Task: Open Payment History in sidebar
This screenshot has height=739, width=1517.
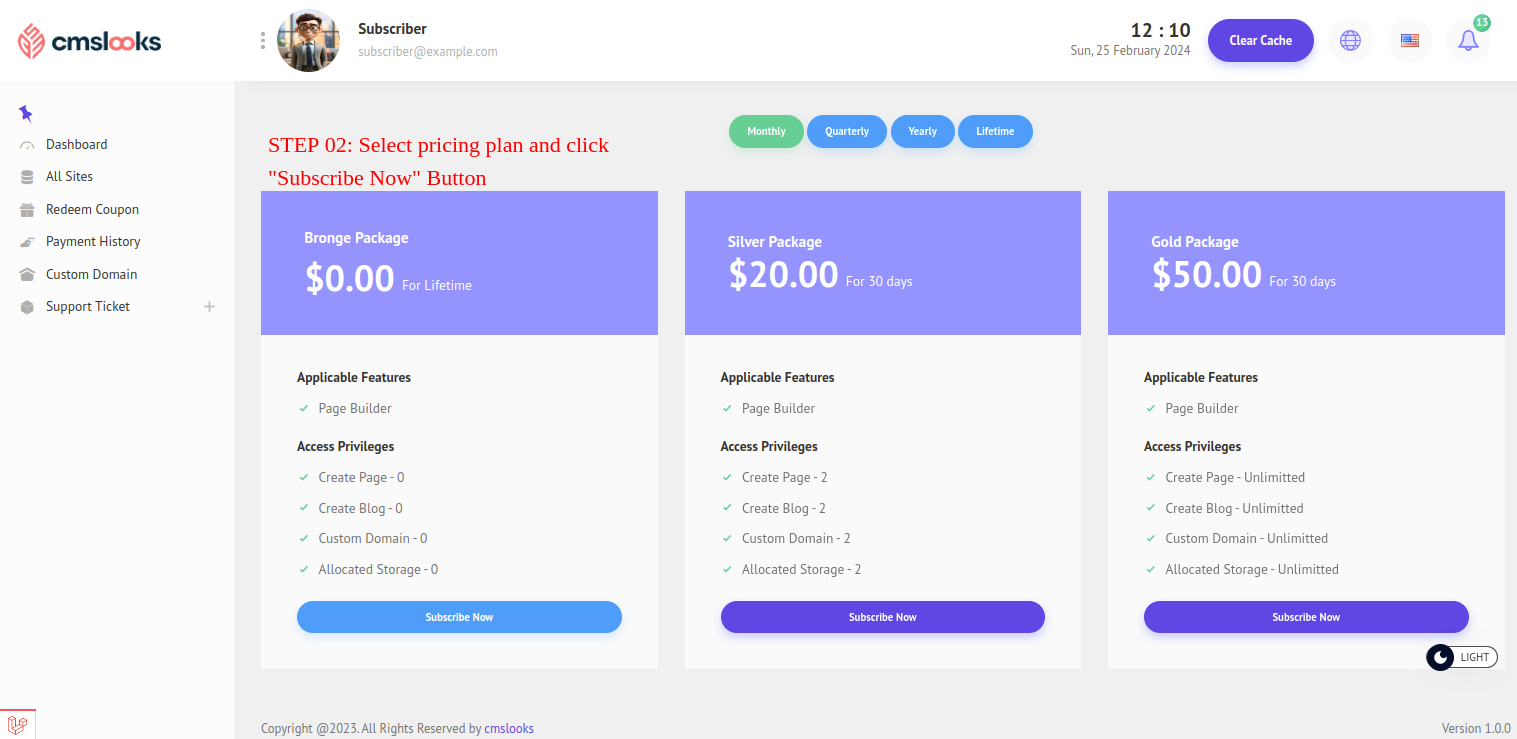Action: (x=93, y=241)
